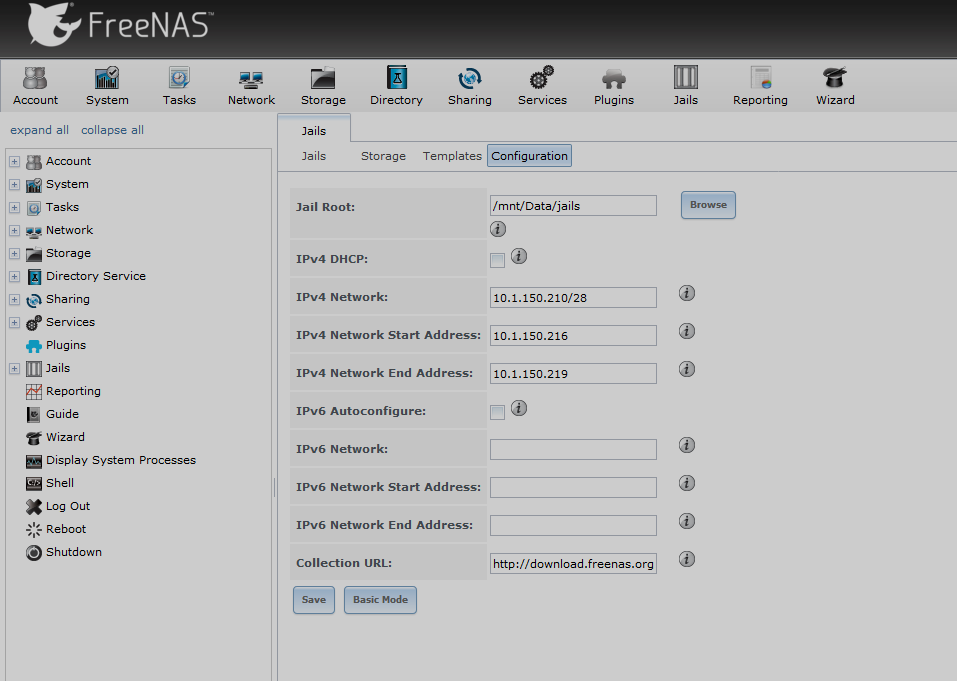Focus the Collection URL input field
This screenshot has width=957, height=681.
coord(573,564)
